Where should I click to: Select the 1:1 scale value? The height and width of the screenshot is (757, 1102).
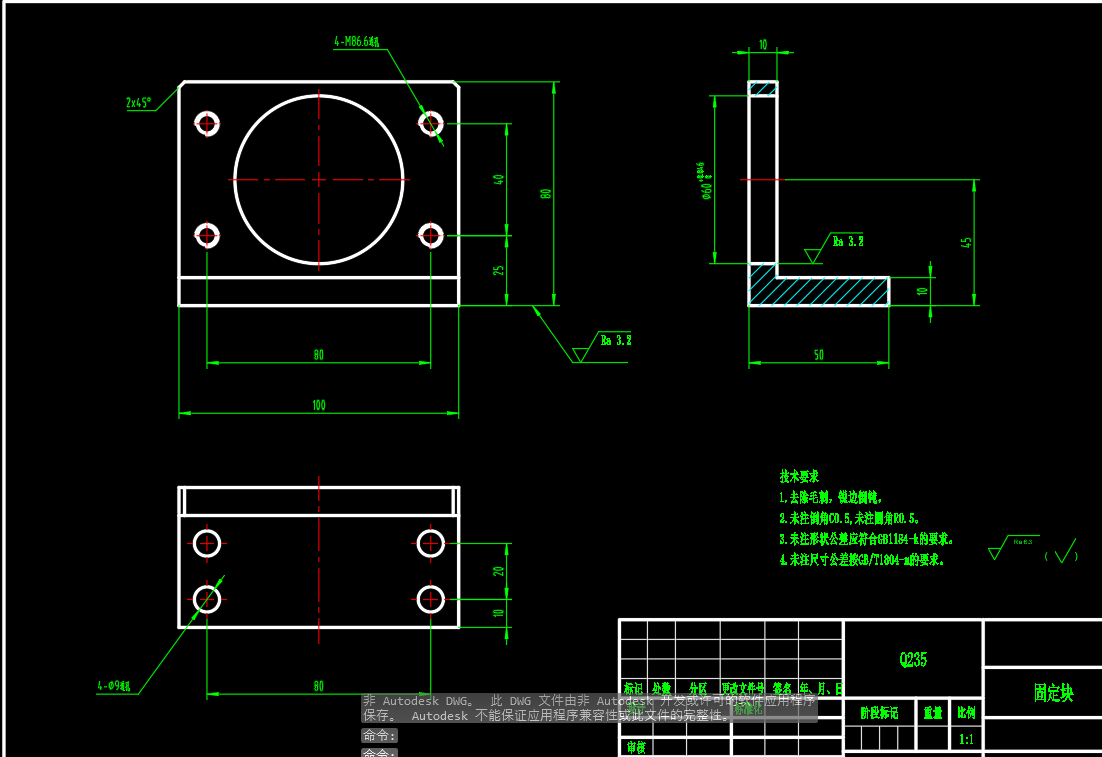(966, 739)
